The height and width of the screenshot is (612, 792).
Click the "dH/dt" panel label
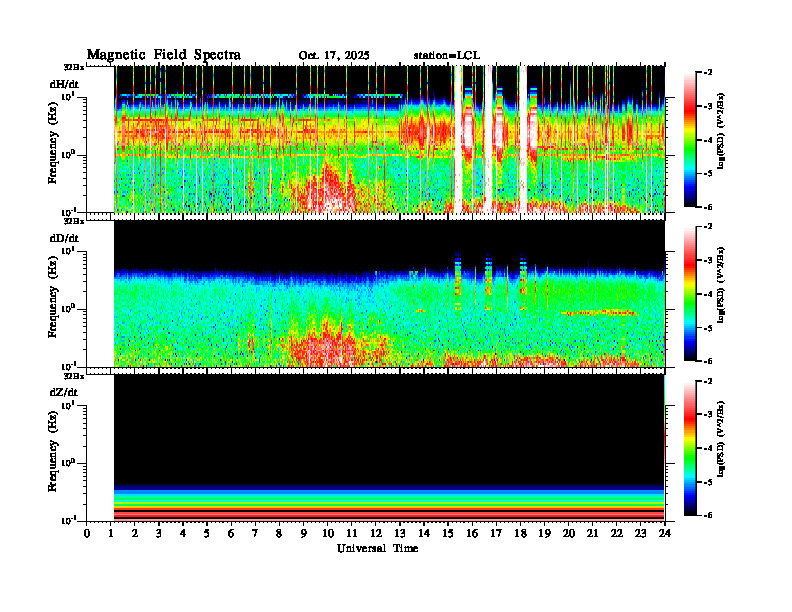click(x=64, y=84)
